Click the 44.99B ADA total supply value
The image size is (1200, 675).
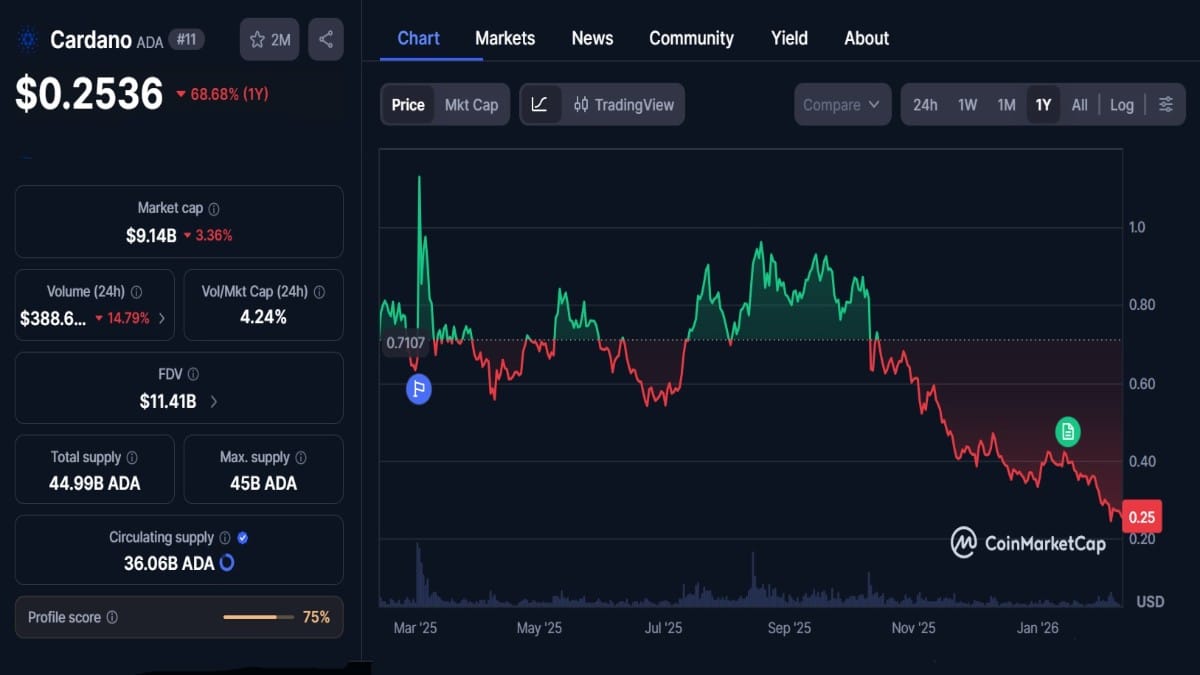(95, 483)
